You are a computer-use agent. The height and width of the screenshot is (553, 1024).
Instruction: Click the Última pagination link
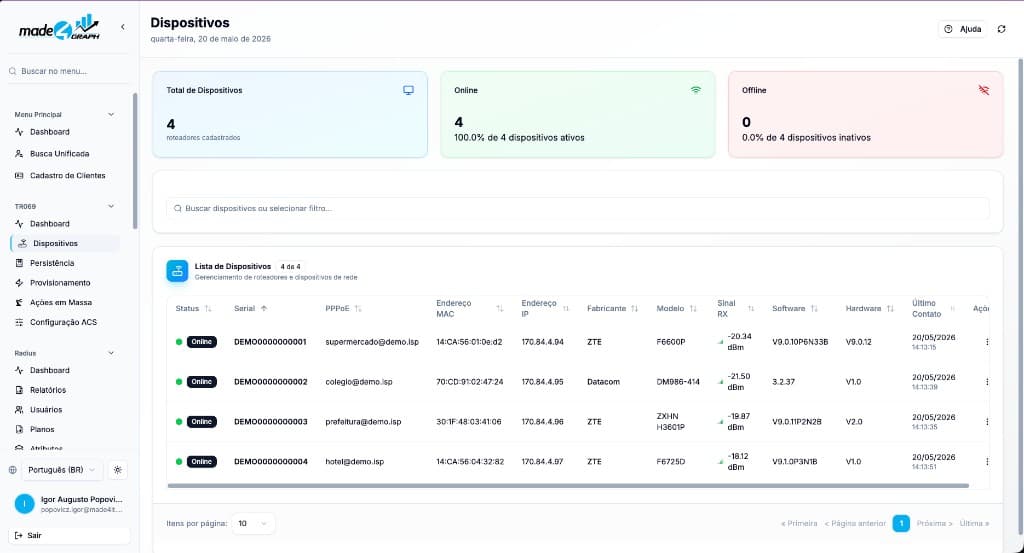click(x=974, y=523)
